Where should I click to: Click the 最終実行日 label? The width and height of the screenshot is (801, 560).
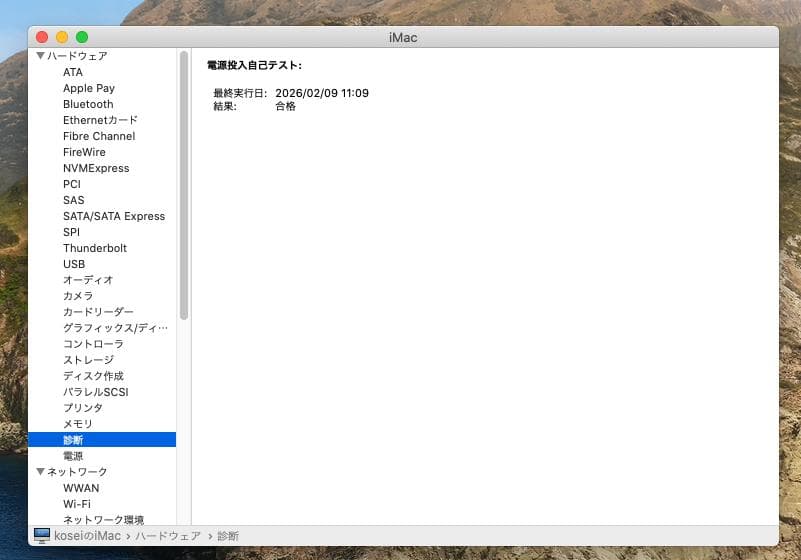[240, 93]
